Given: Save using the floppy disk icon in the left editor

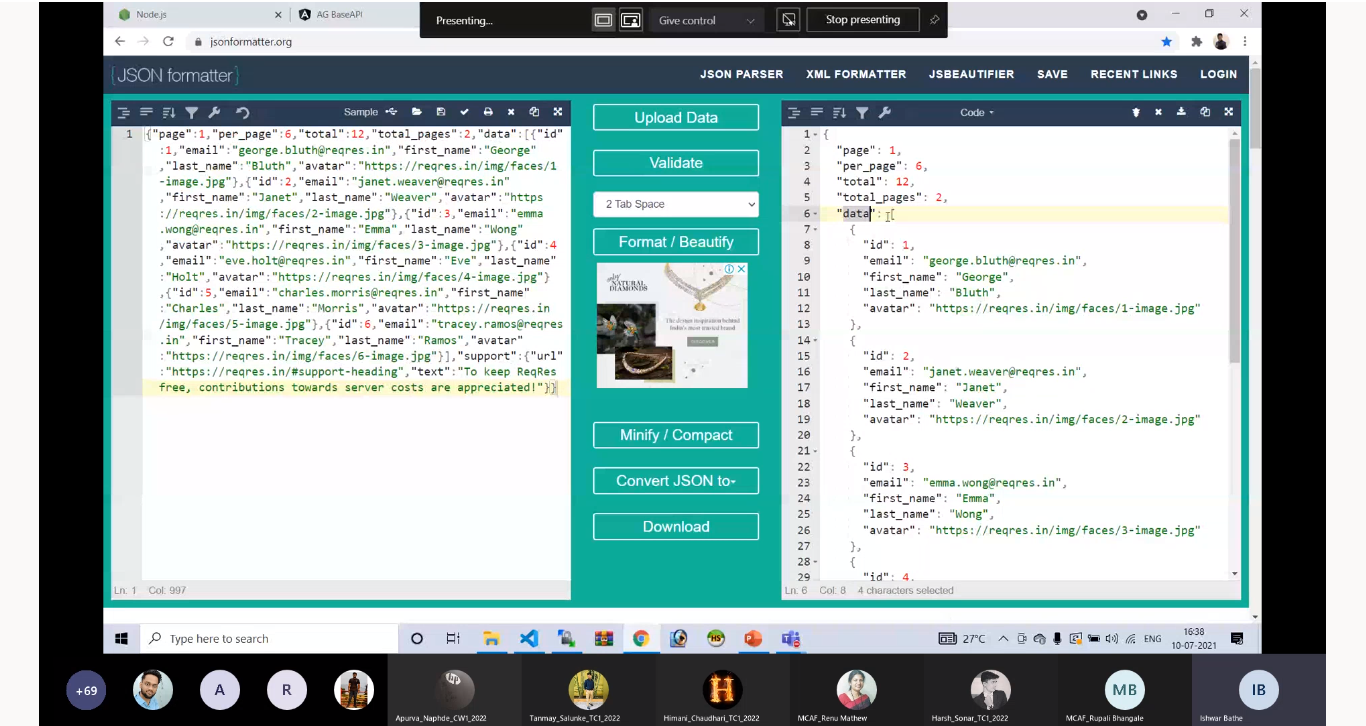Looking at the screenshot, I should point(441,112).
